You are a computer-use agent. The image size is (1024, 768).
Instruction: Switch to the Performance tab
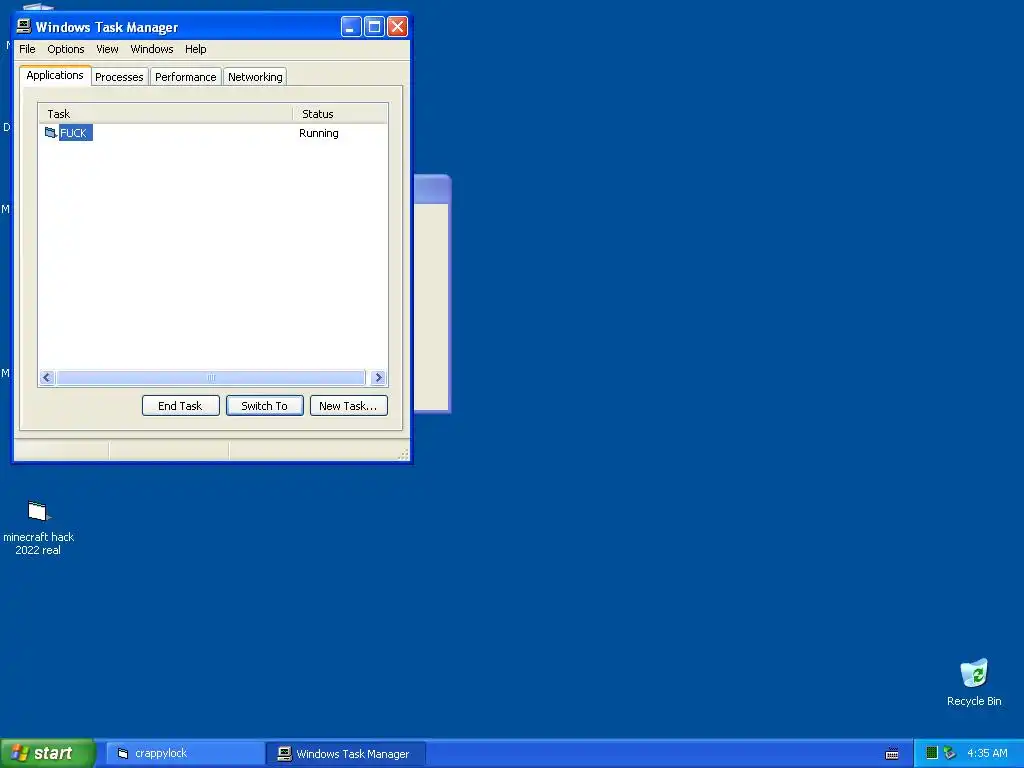tap(185, 76)
